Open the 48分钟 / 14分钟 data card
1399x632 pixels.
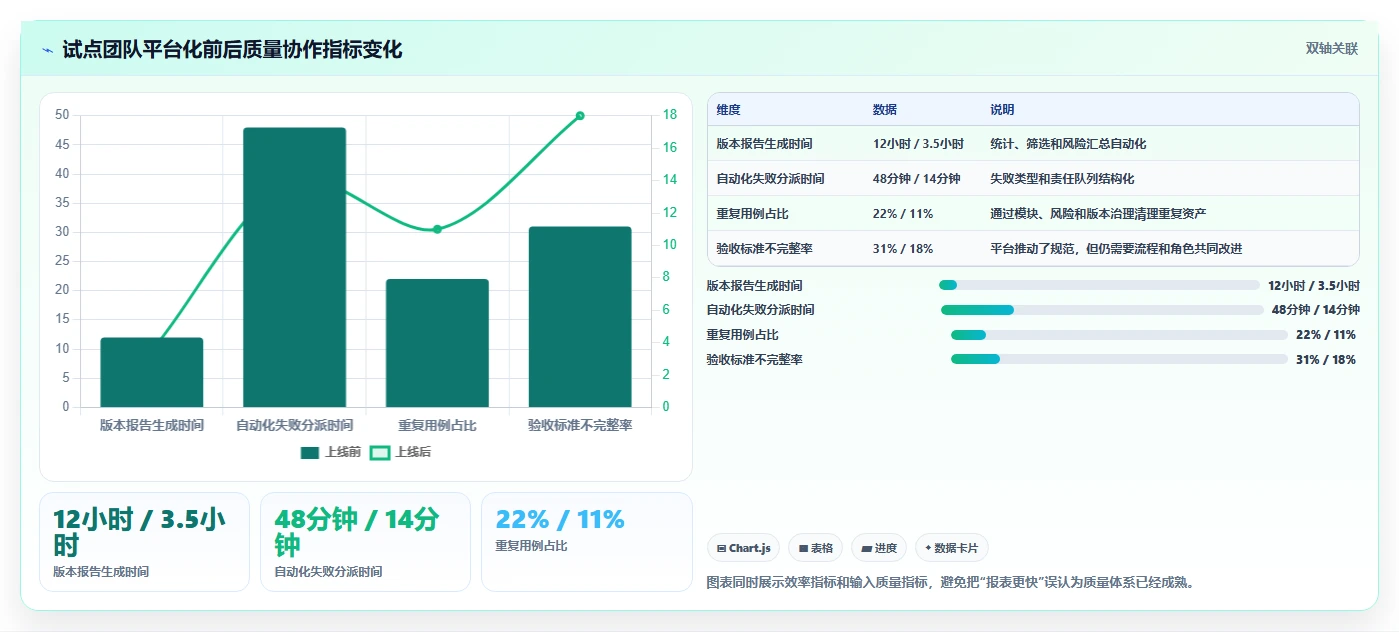tap(365, 542)
